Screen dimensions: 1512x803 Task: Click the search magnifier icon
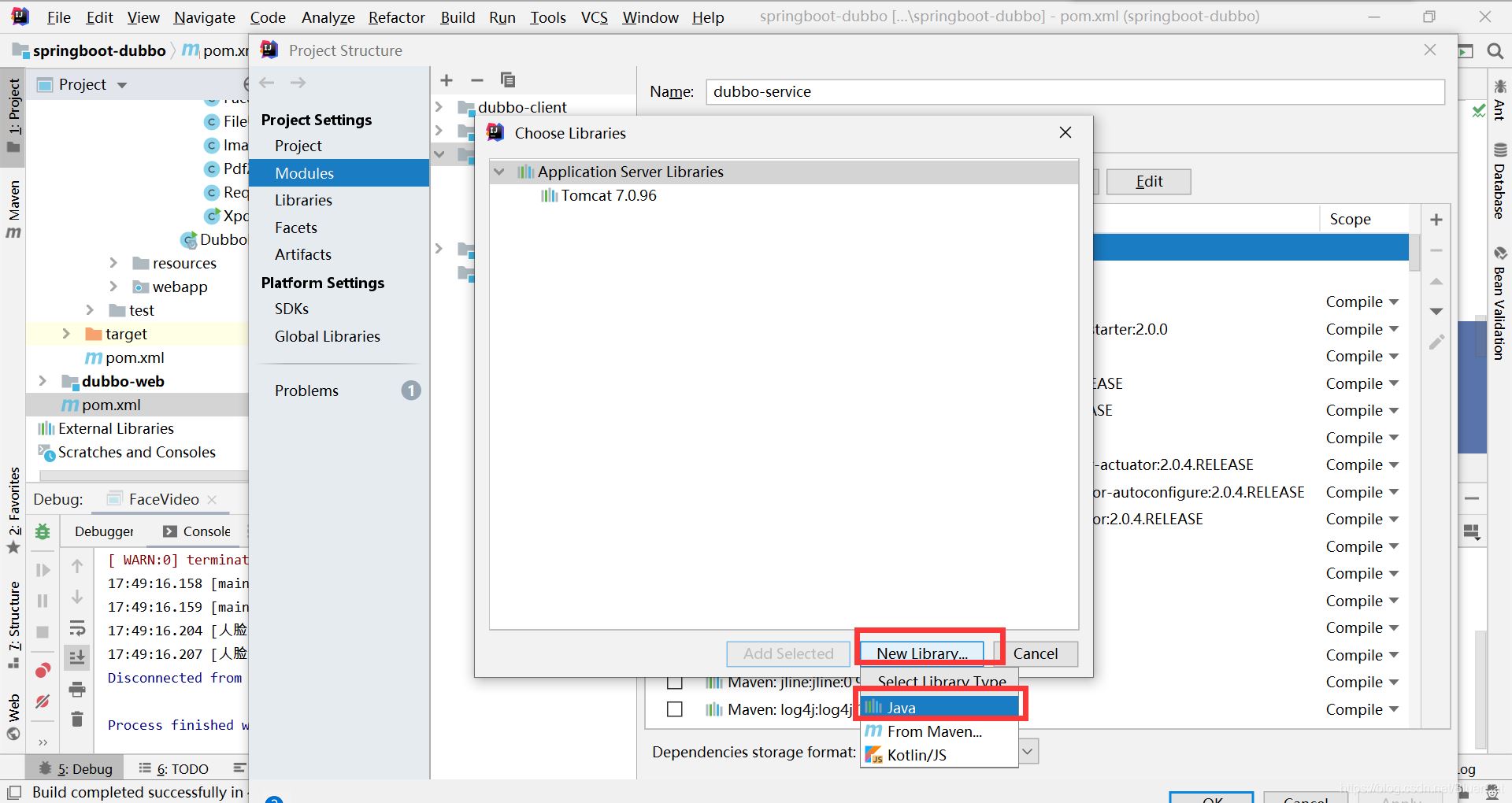[1495, 51]
